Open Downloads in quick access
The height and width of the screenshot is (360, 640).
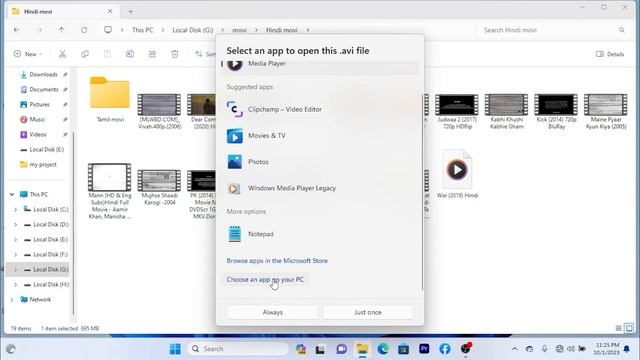coord(43,74)
